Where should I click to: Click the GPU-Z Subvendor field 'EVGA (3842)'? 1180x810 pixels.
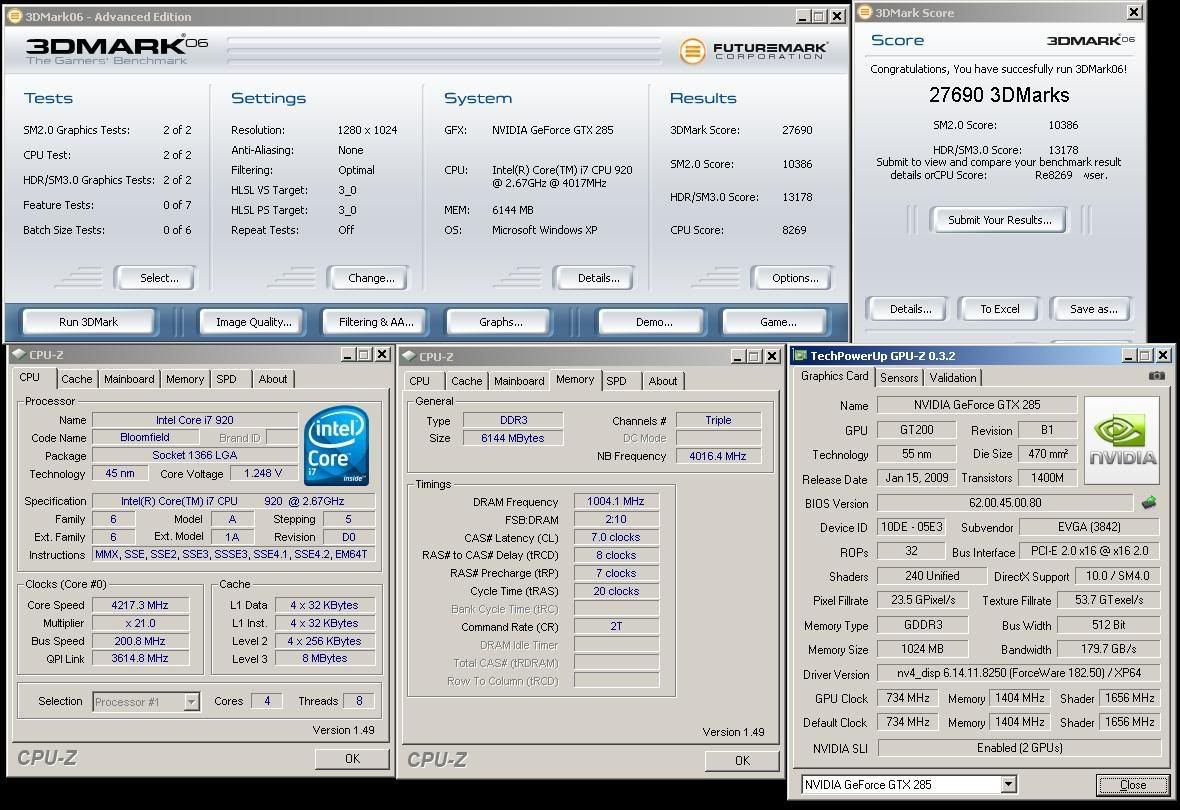pyautogui.click(x=1088, y=527)
